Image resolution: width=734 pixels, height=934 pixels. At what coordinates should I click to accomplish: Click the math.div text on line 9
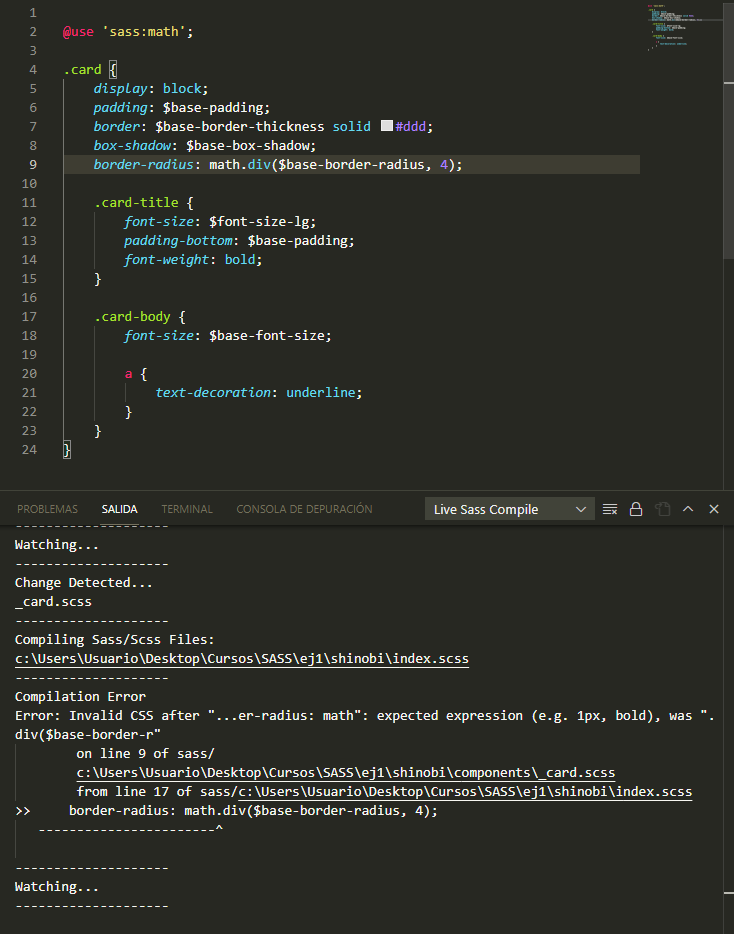coord(237,165)
